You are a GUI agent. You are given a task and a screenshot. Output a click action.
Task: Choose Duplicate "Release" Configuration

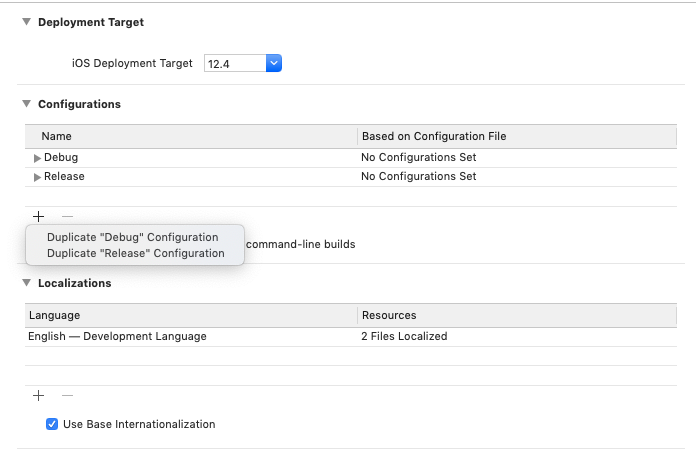click(135, 253)
